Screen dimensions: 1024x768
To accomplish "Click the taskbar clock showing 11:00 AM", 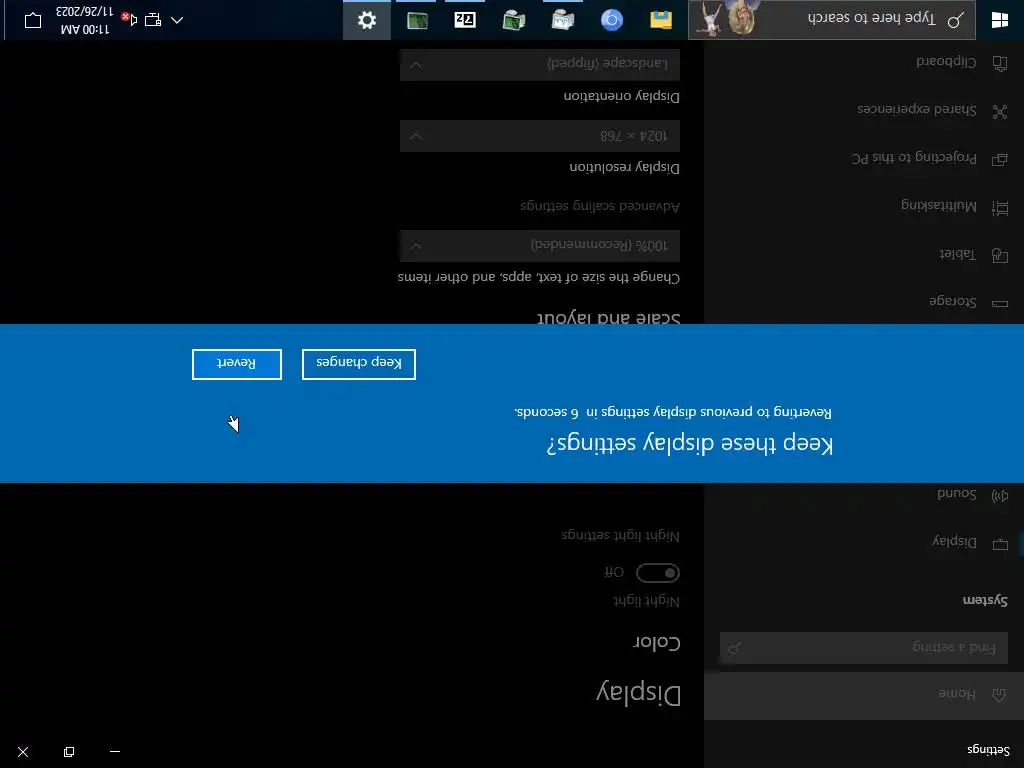I will [x=85, y=20].
